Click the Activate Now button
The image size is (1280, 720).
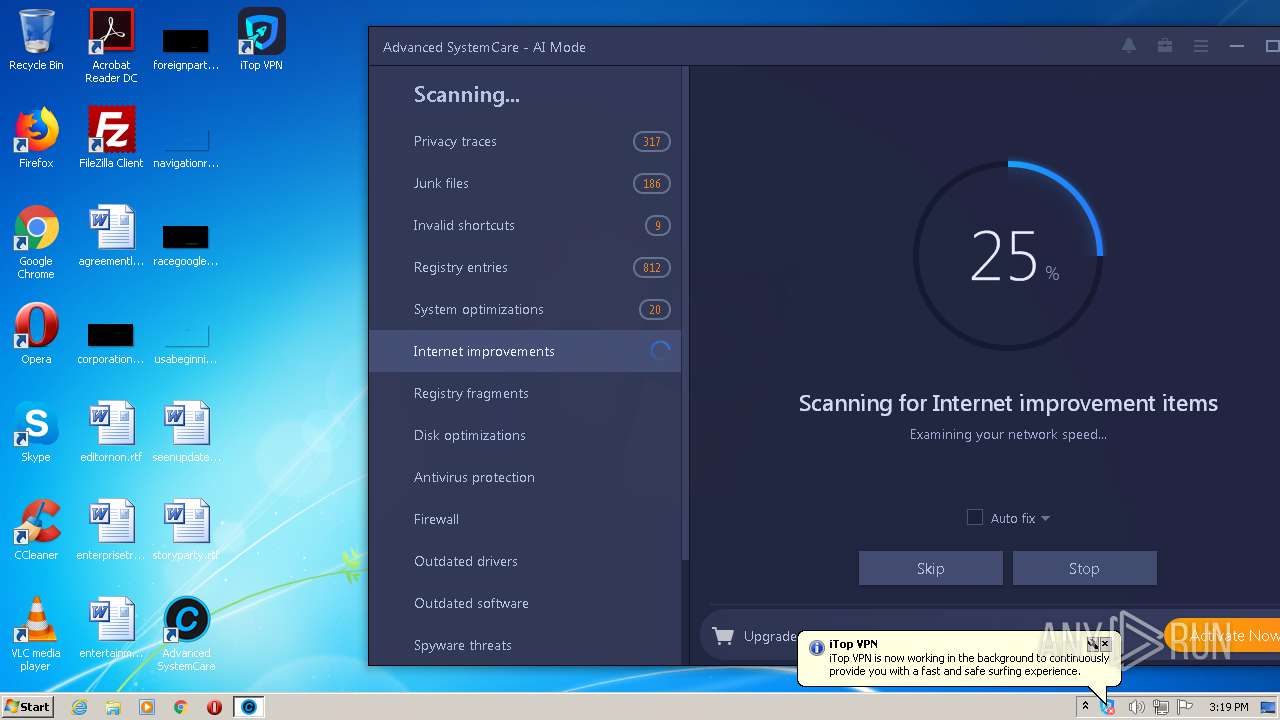click(1222, 636)
